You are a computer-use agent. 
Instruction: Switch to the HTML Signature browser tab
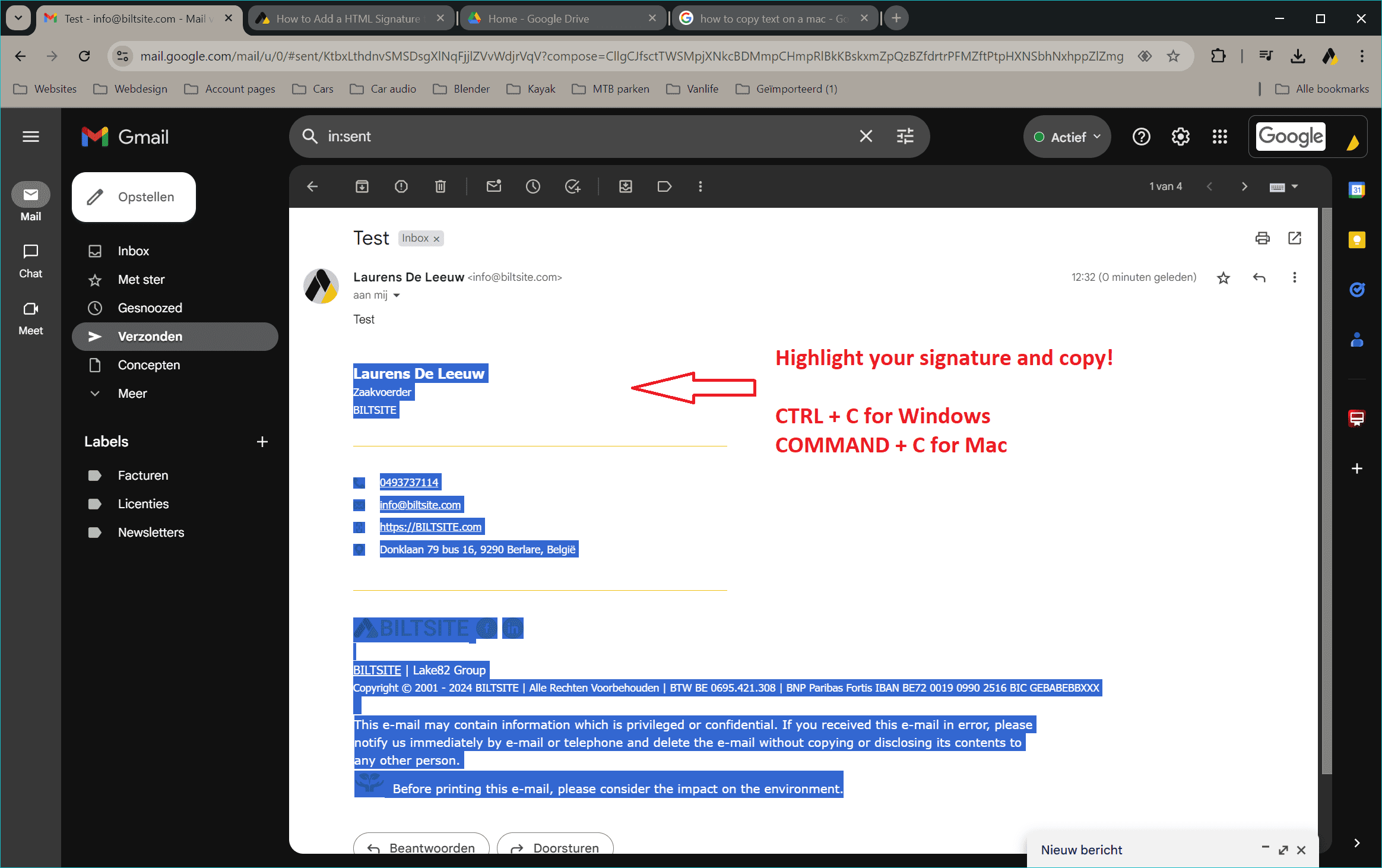(x=350, y=18)
